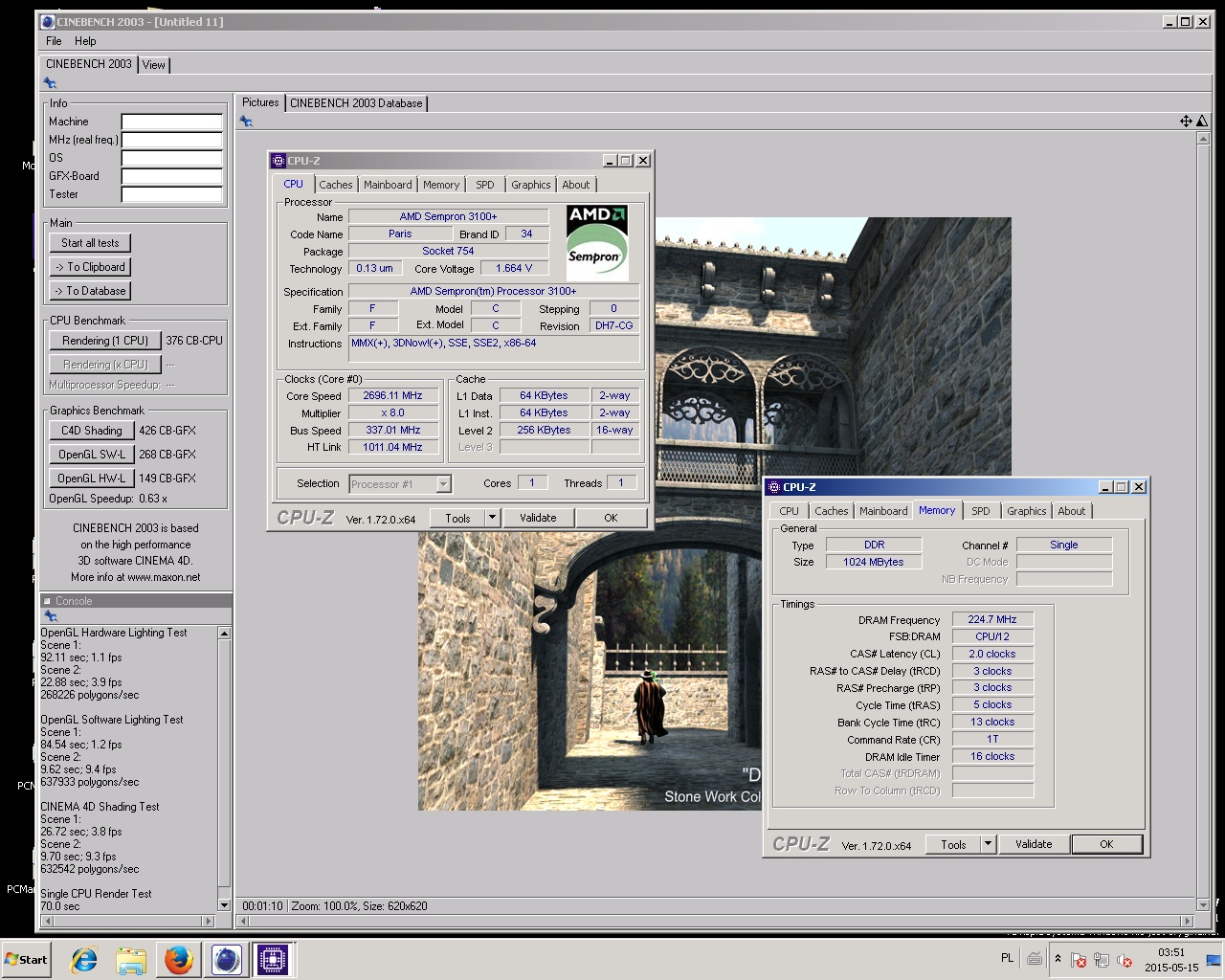The height and width of the screenshot is (980, 1225).
Task: Run the Rendering (1 CPU) benchmark
Action: [105, 341]
